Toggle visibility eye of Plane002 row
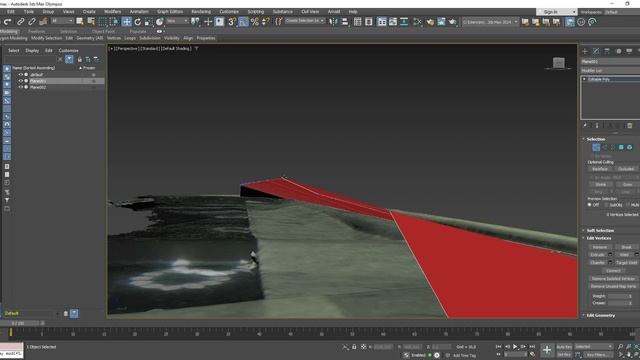The height and width of the screenshot is (360, 640). pos(20,87)
